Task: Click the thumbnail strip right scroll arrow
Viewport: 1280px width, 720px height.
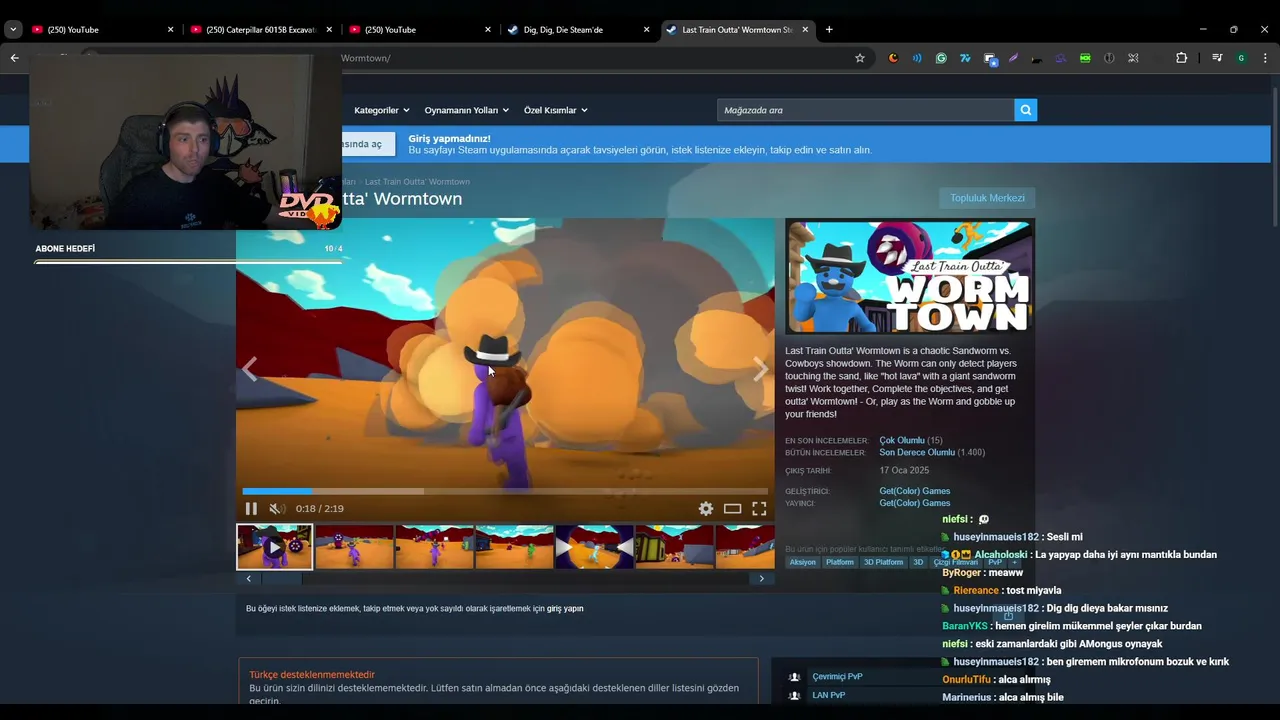Action: (762, 578)
